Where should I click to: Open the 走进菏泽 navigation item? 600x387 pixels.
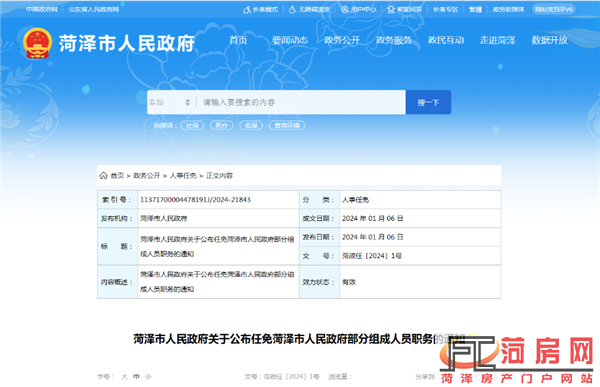point(497,40)
